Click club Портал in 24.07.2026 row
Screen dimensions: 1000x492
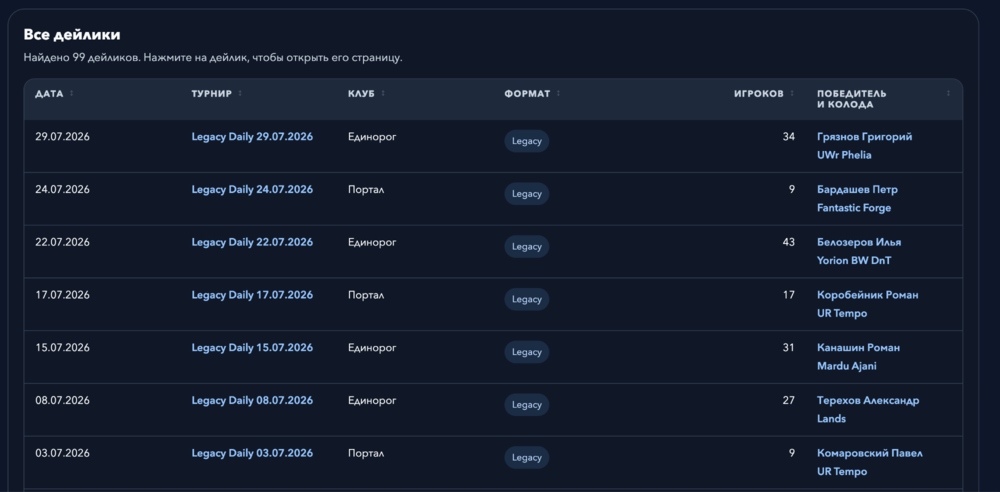click(x=366, y=190)
